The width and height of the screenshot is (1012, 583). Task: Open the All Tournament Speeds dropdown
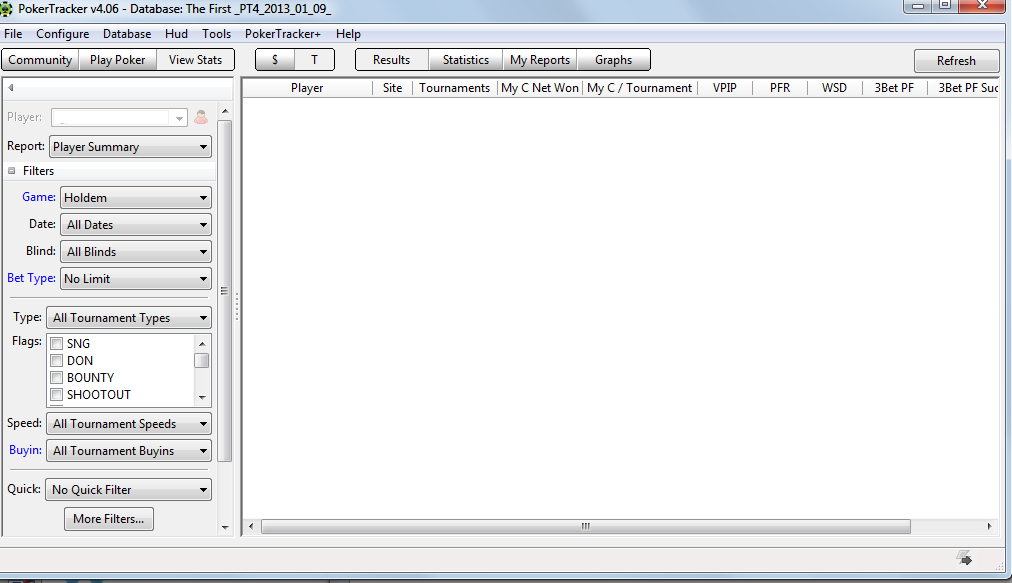pos(129,424)
